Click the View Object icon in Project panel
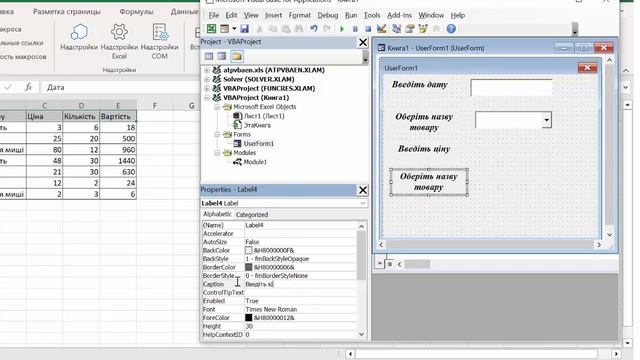 pos(222,56)
